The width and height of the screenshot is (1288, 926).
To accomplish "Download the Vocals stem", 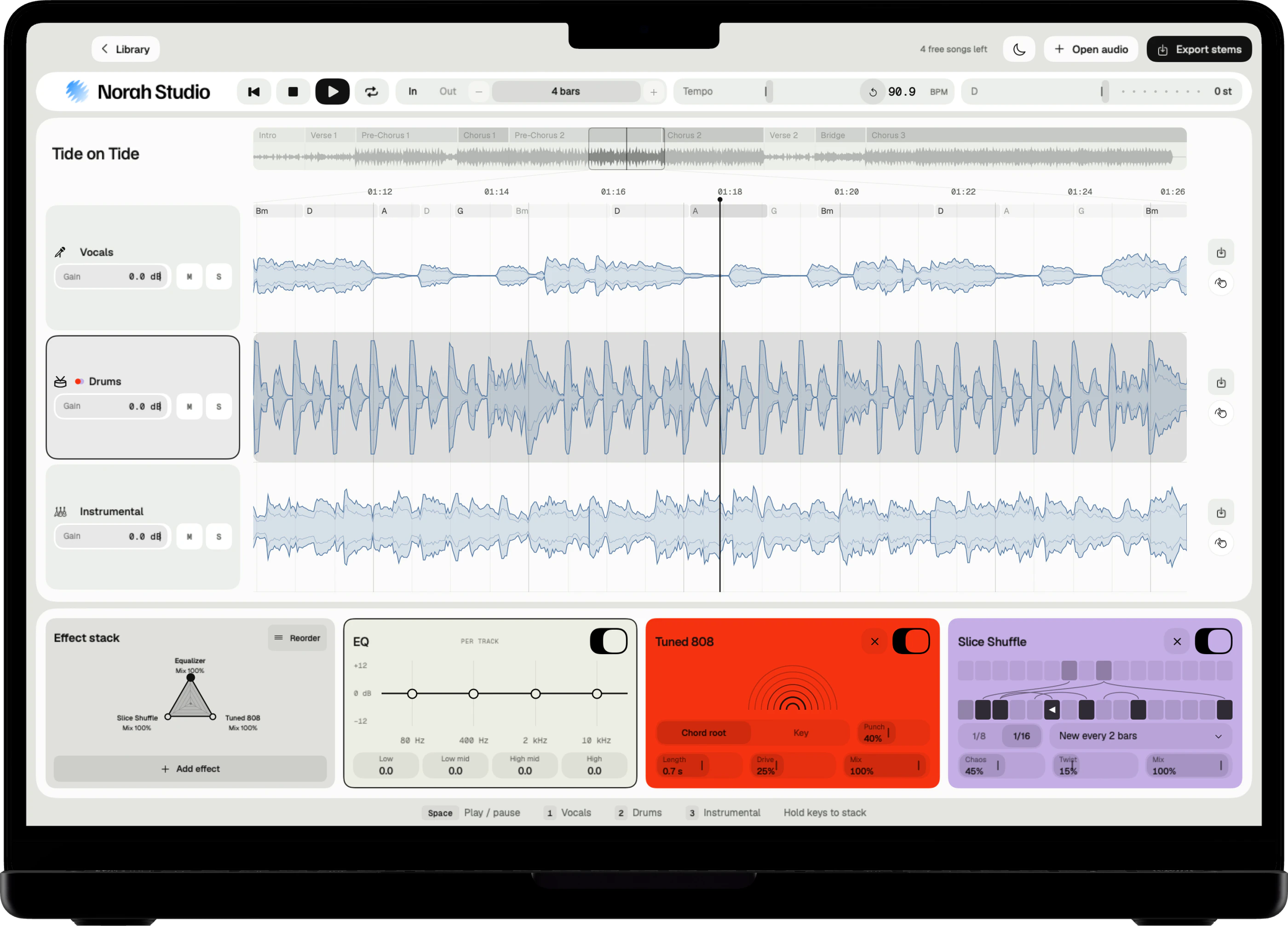I will coord(1221,253).
